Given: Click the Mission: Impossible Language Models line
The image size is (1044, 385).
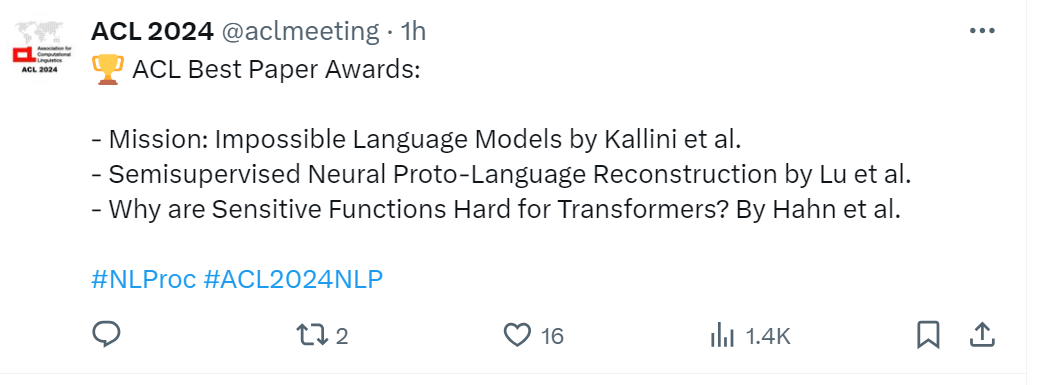Looking at the screenshot, I should (x=417, y=140).
